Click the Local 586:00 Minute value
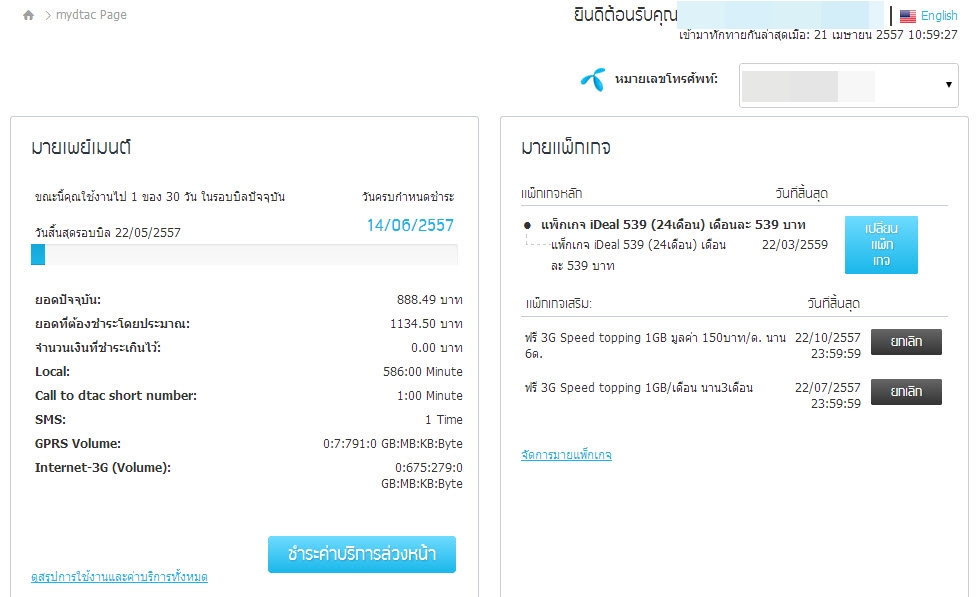The height and width of the screenshot is (597, 978). (423, 372)
